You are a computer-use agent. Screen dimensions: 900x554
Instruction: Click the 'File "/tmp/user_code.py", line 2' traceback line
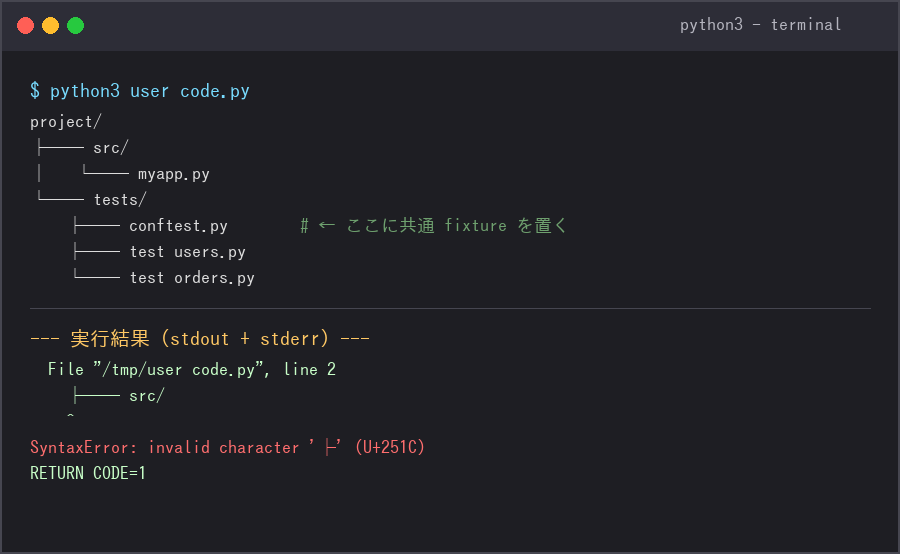(x=192, y=369)
